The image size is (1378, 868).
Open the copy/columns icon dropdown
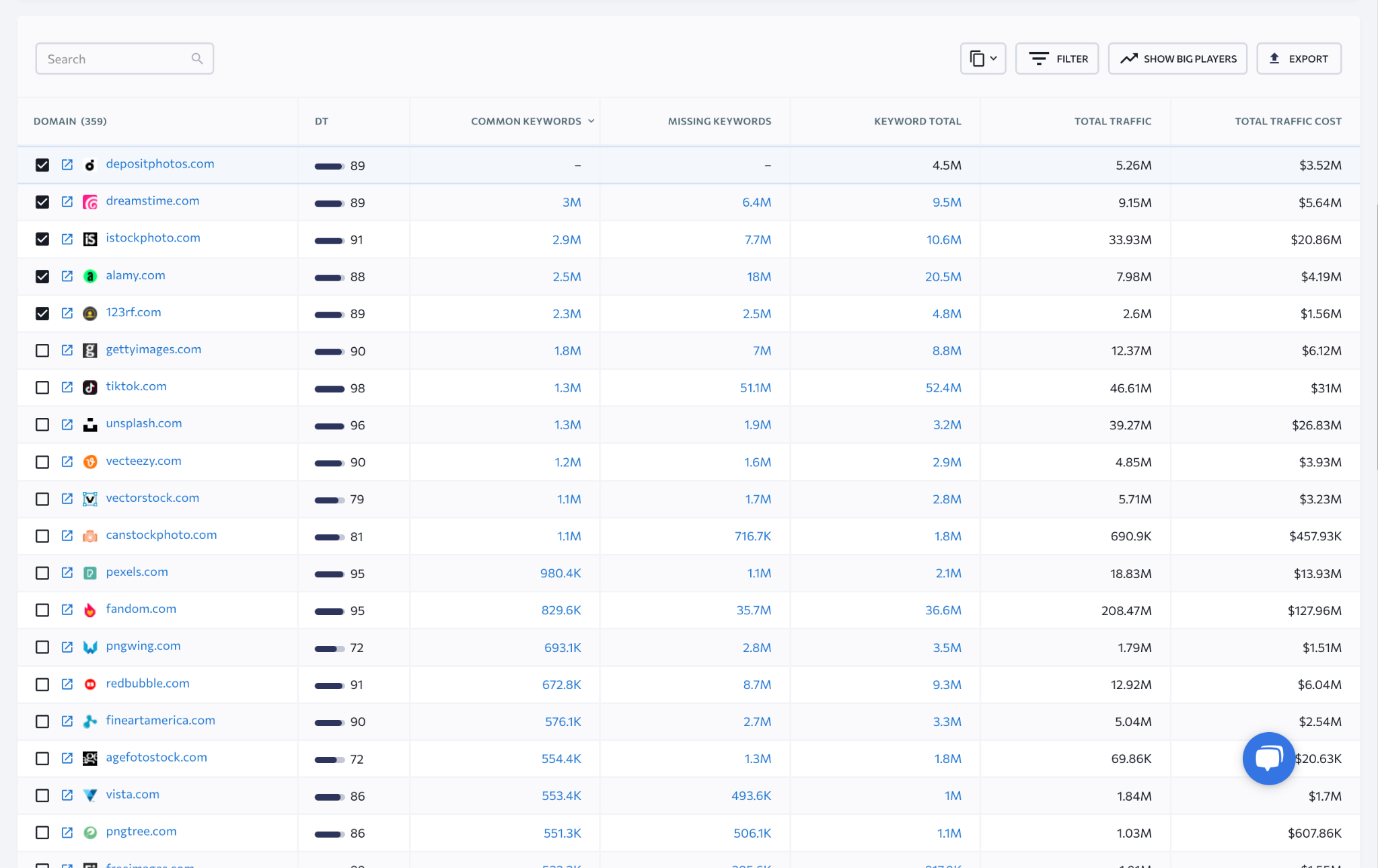pyautogui.click(x=982, y=58)
